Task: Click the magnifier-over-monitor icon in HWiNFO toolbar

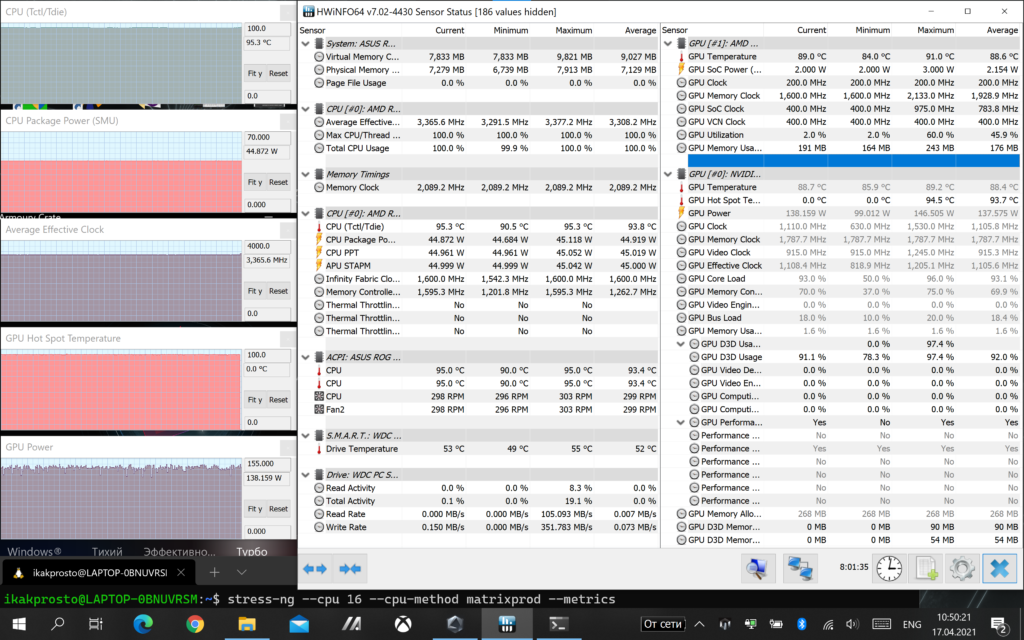Action: 758,569
